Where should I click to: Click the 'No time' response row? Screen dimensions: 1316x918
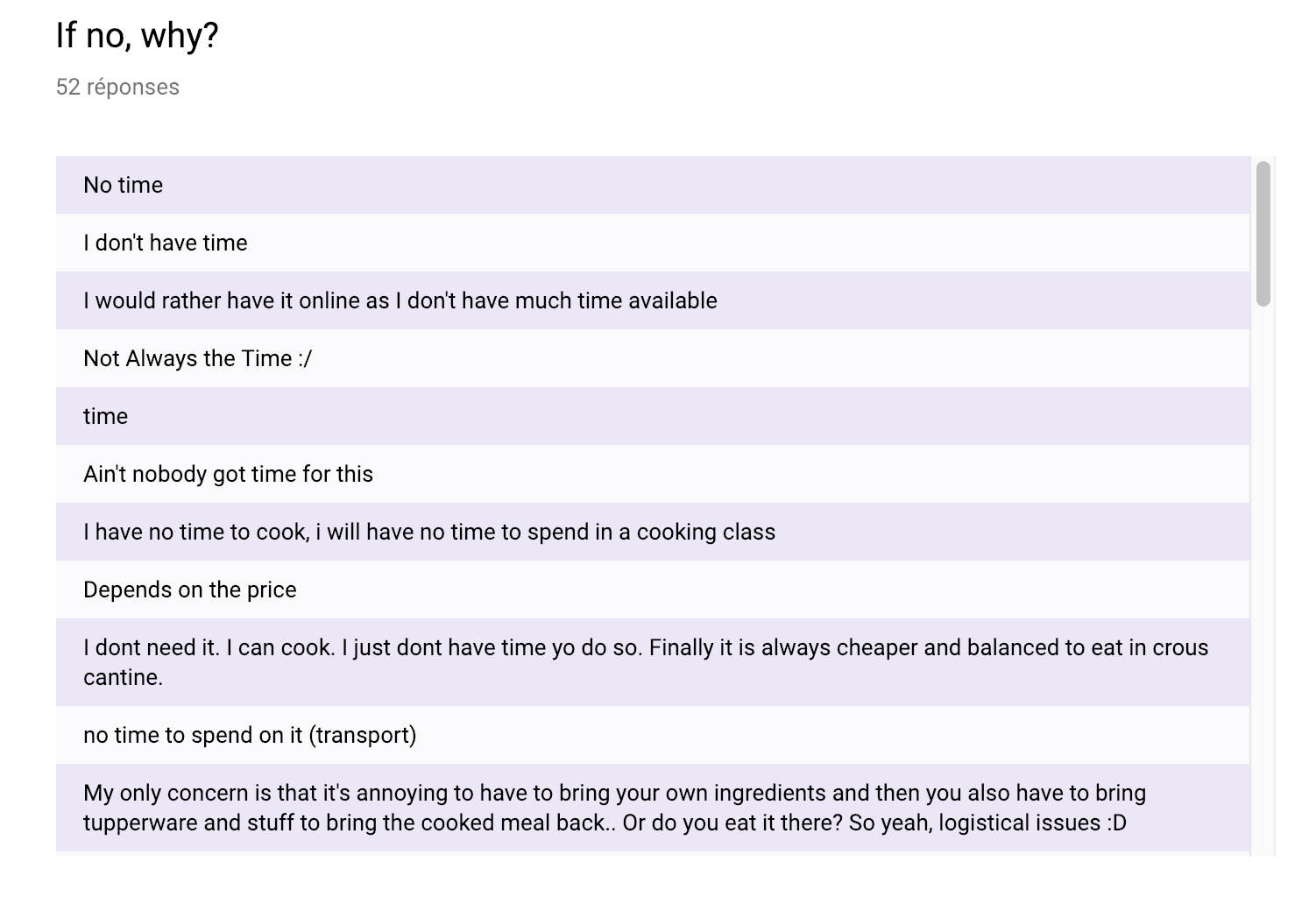click(653, 185)
